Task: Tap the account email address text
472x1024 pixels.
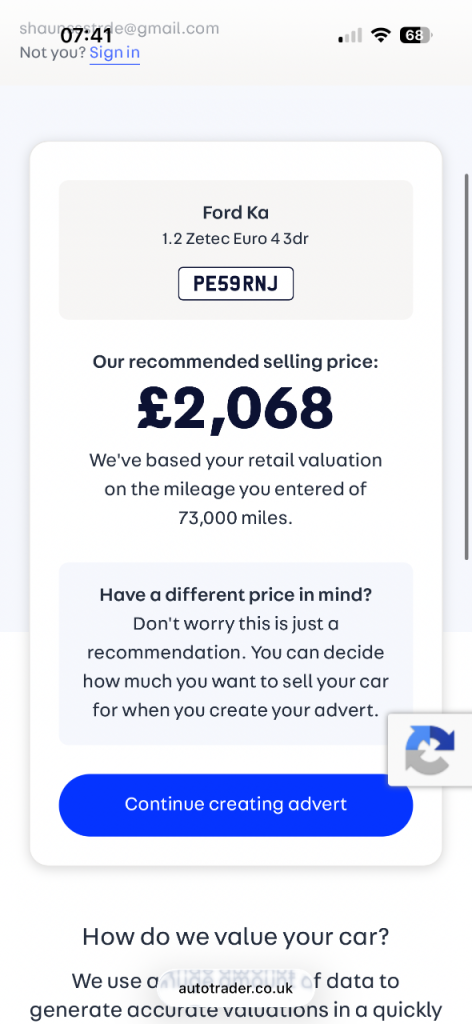Action: click(119, 28)
